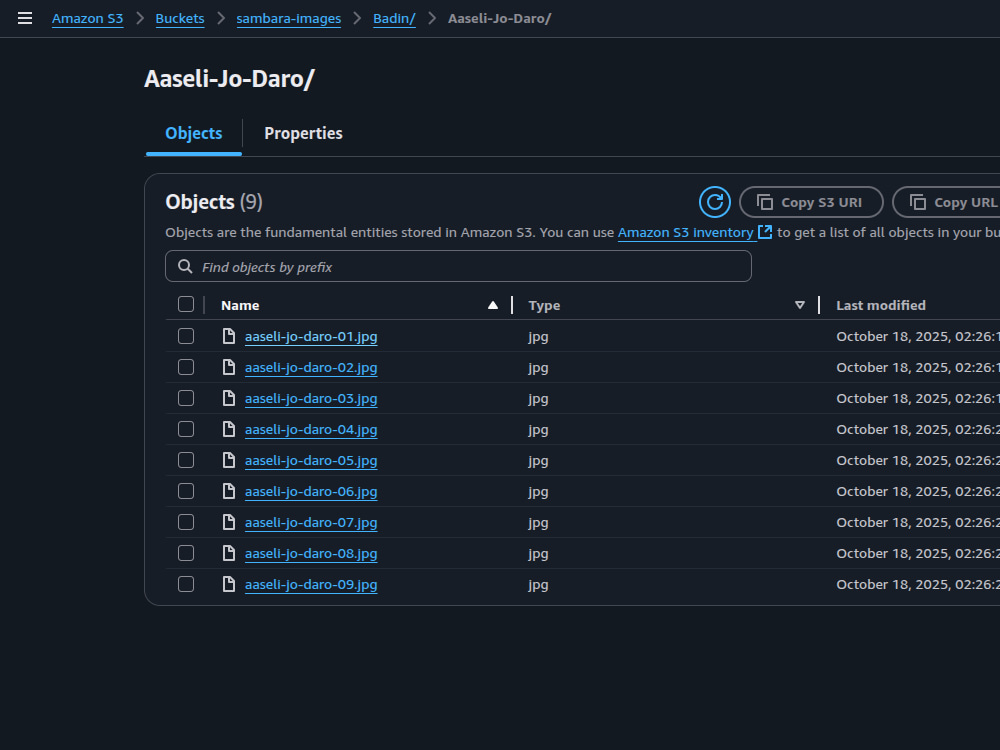This screenshot has height=750, width=1000.
Task: Sort by Type using the down arrow
Action: tap(800, 305)
